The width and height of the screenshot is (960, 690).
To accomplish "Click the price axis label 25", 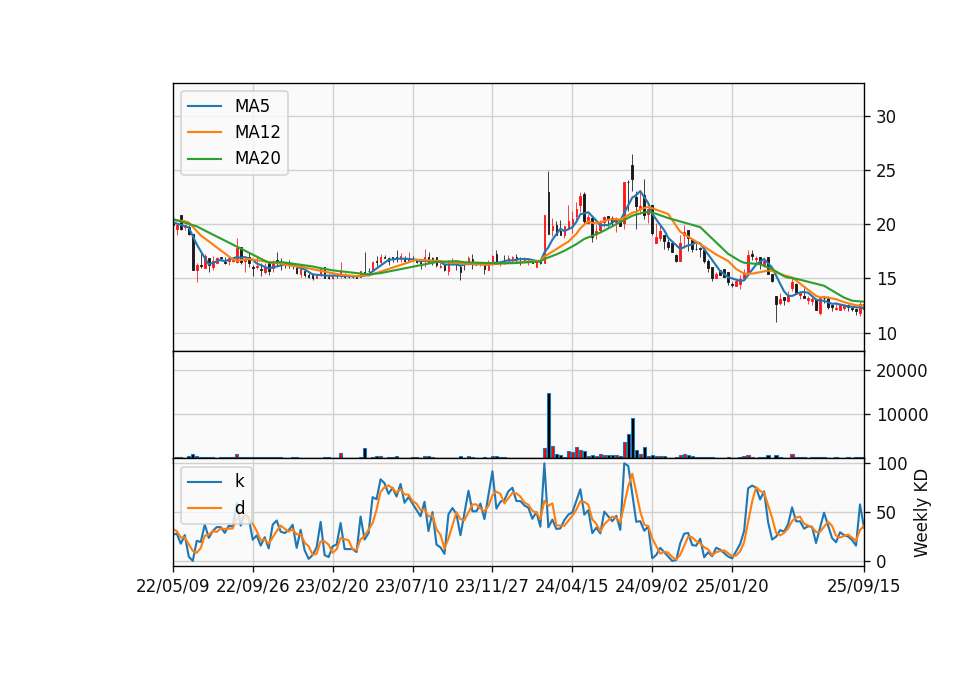I will pos(886,171).
